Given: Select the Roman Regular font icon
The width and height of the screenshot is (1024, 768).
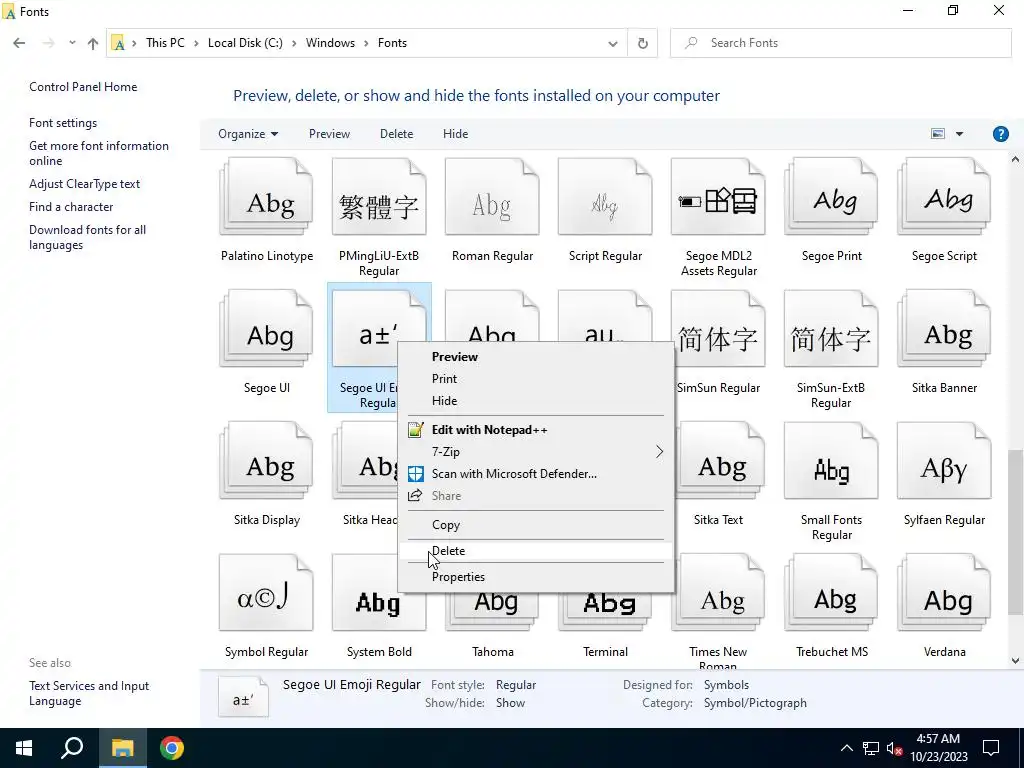Looking at the screenshot, I should pos(492,197).
